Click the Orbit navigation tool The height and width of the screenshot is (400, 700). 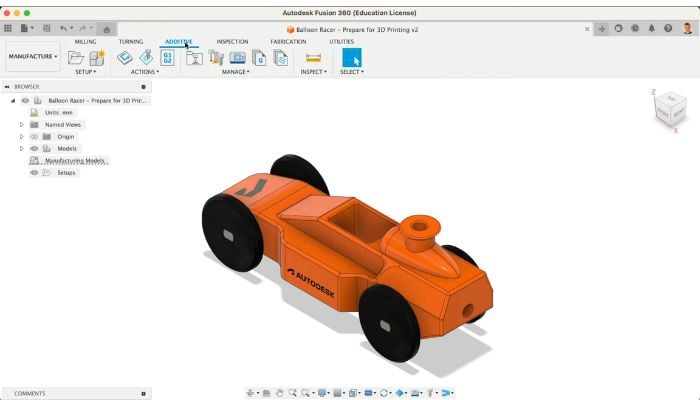click(251, 393)
